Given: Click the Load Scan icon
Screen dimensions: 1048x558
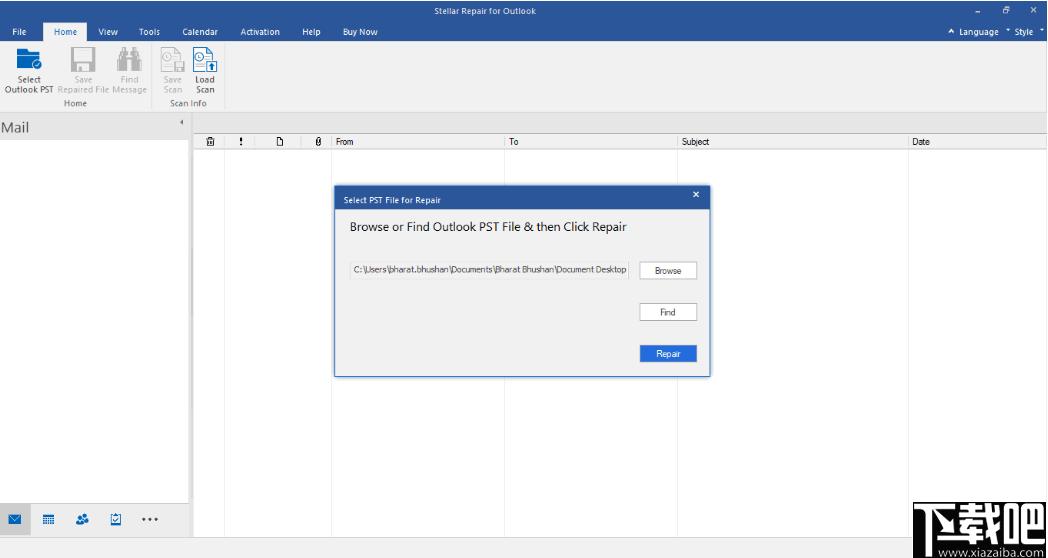Looking at the screenshot, I should tap(205, 60).
